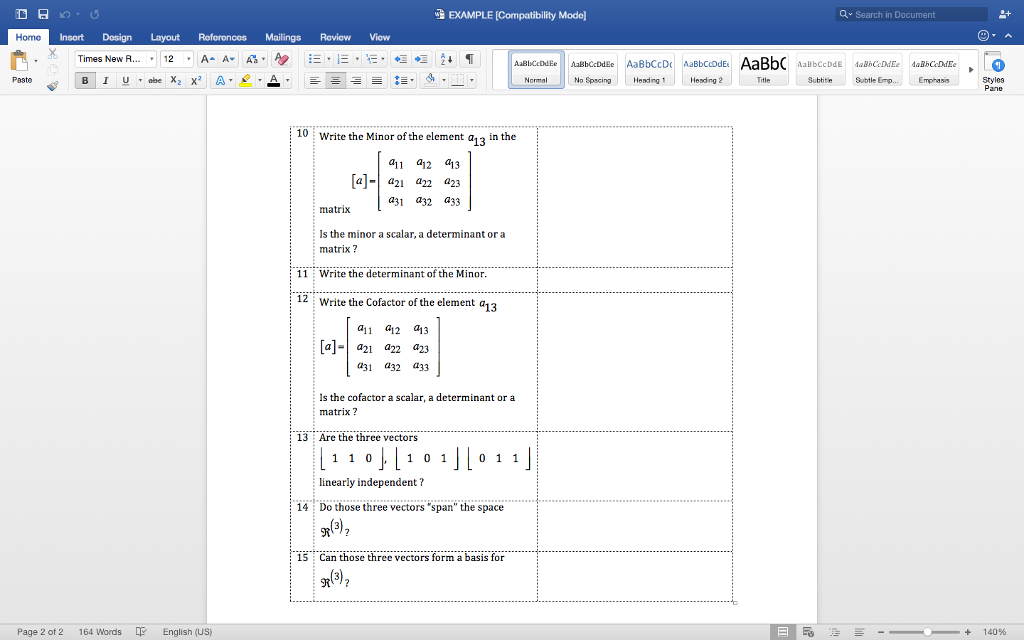The height and width of the screenshot is (640, 1024).
Task: Click the Format Painter brush icon
Action: pos(53,86)
